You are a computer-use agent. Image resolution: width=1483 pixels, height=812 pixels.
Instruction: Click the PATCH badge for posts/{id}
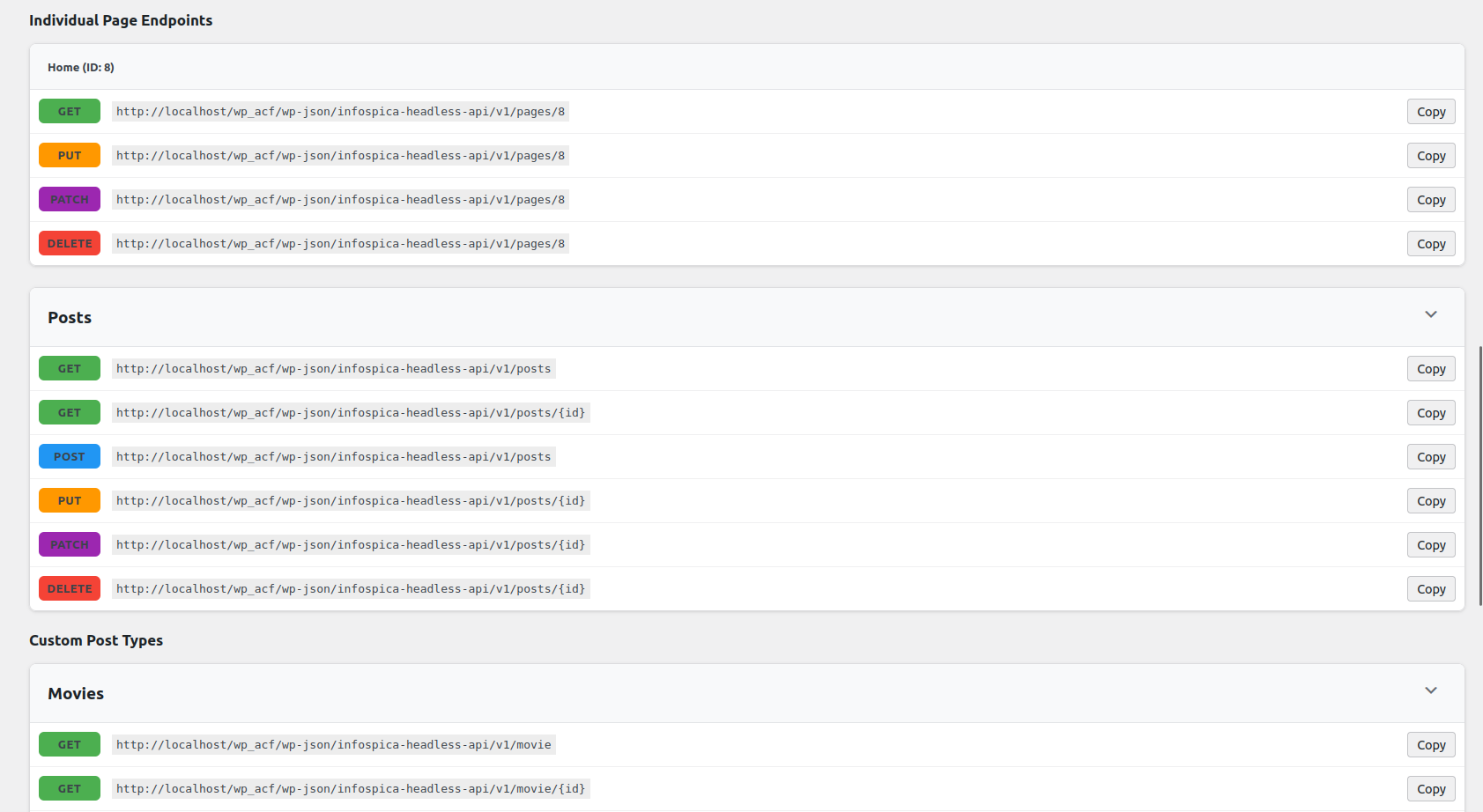(x=69, y=544)
